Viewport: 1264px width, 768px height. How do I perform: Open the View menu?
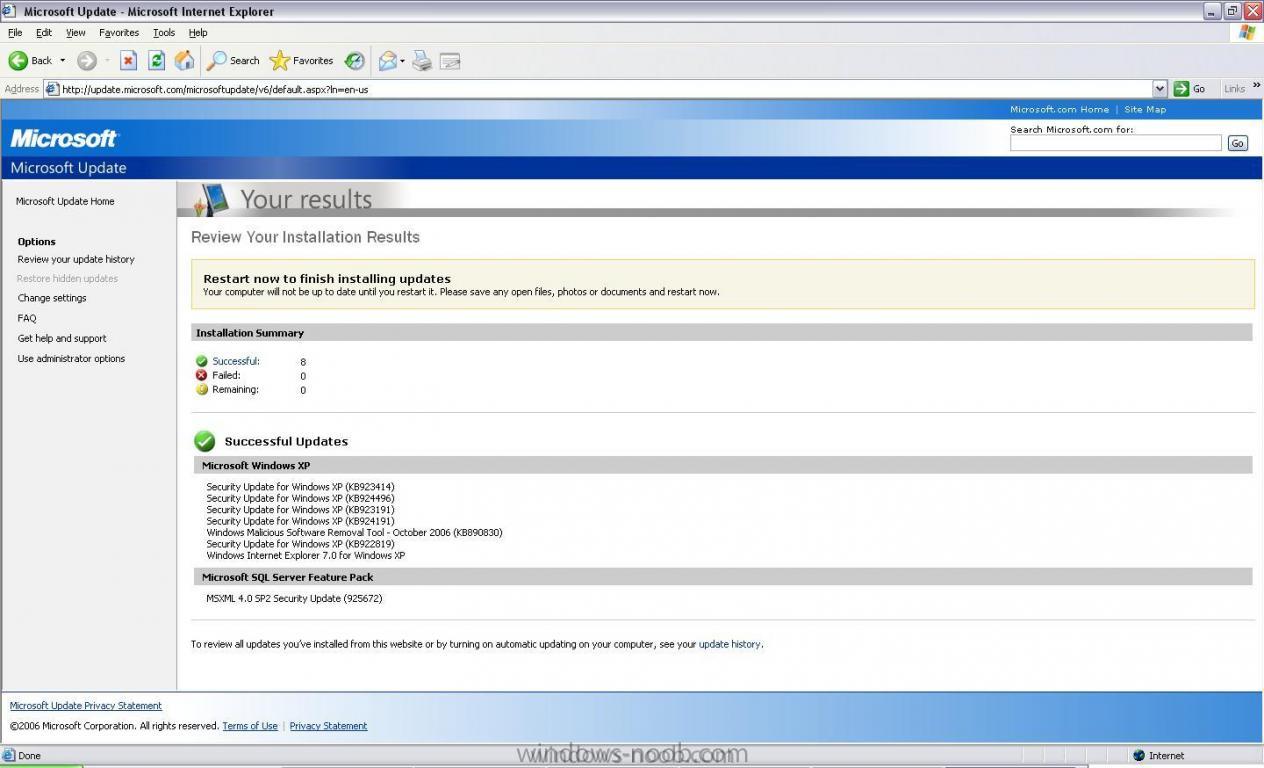[76, 33]
